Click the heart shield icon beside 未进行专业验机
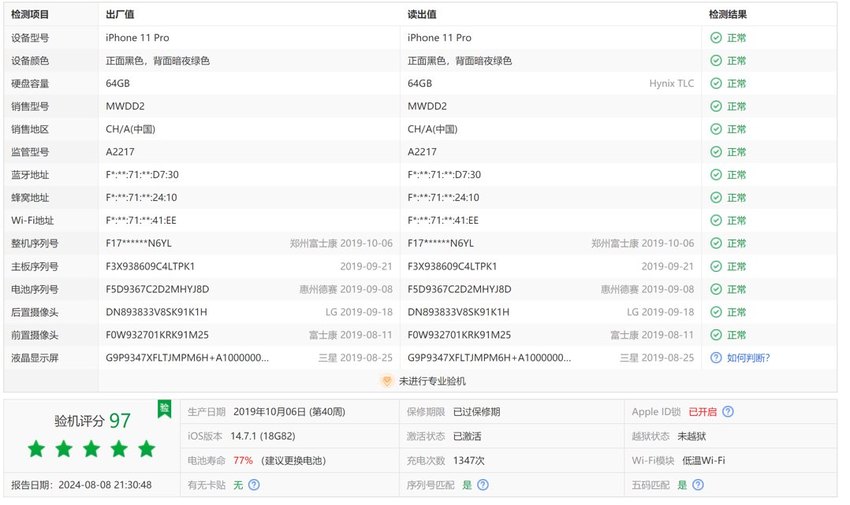The height and width of the screenshot is (505, 850). [387, 381]
